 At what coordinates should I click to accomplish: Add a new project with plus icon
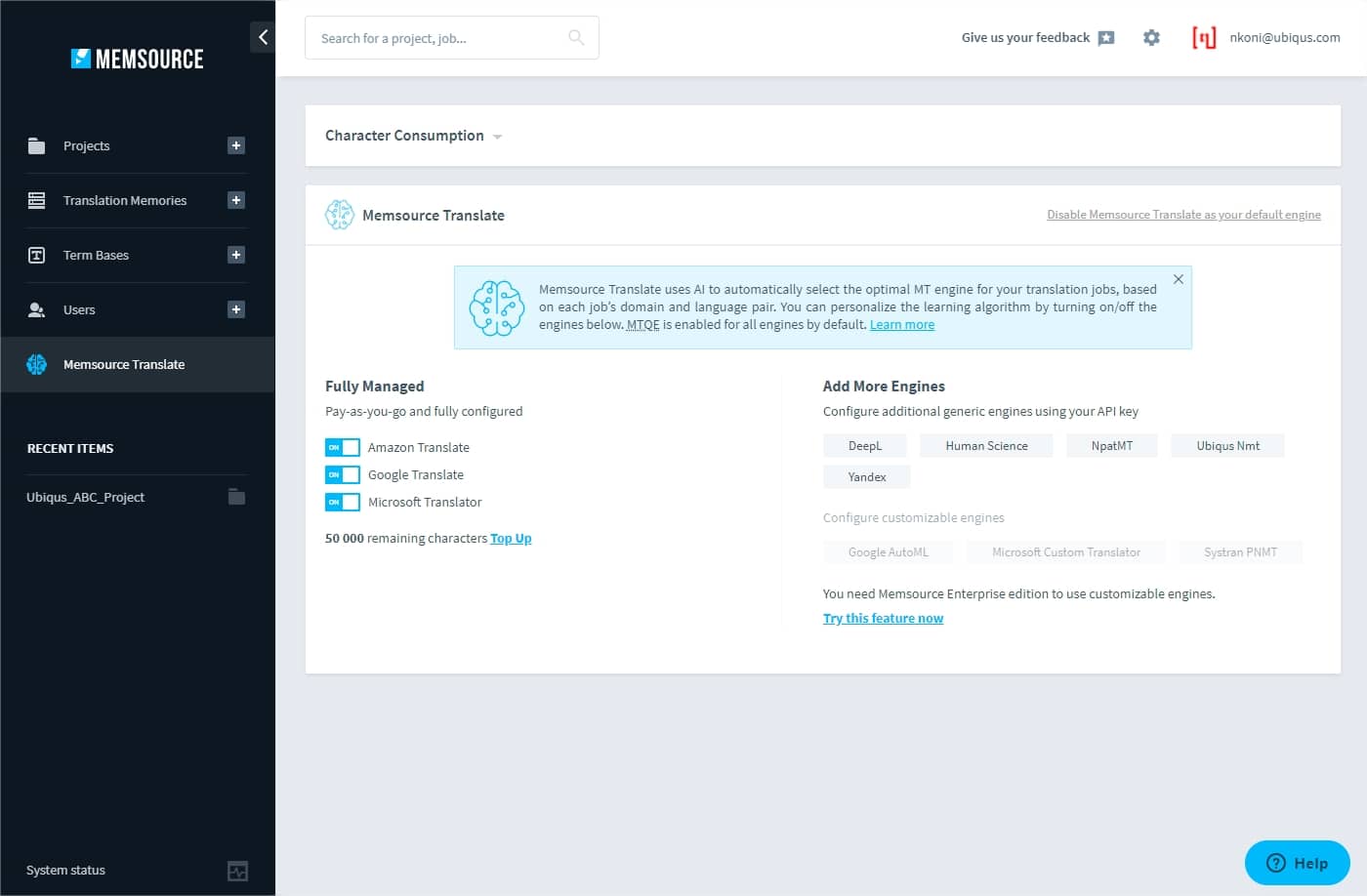tap(235, 145)
